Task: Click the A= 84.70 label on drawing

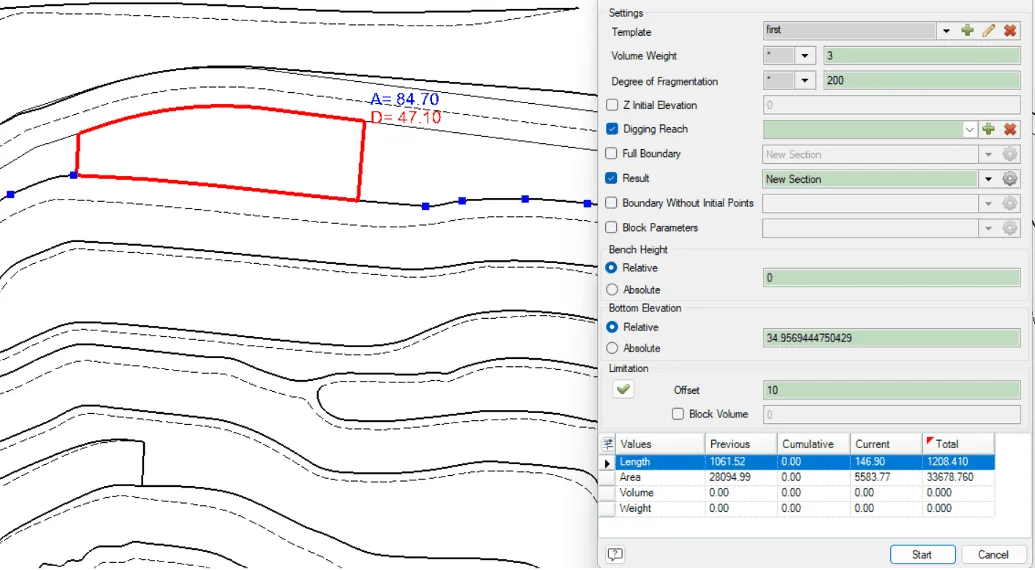Action: pos(404,100)
